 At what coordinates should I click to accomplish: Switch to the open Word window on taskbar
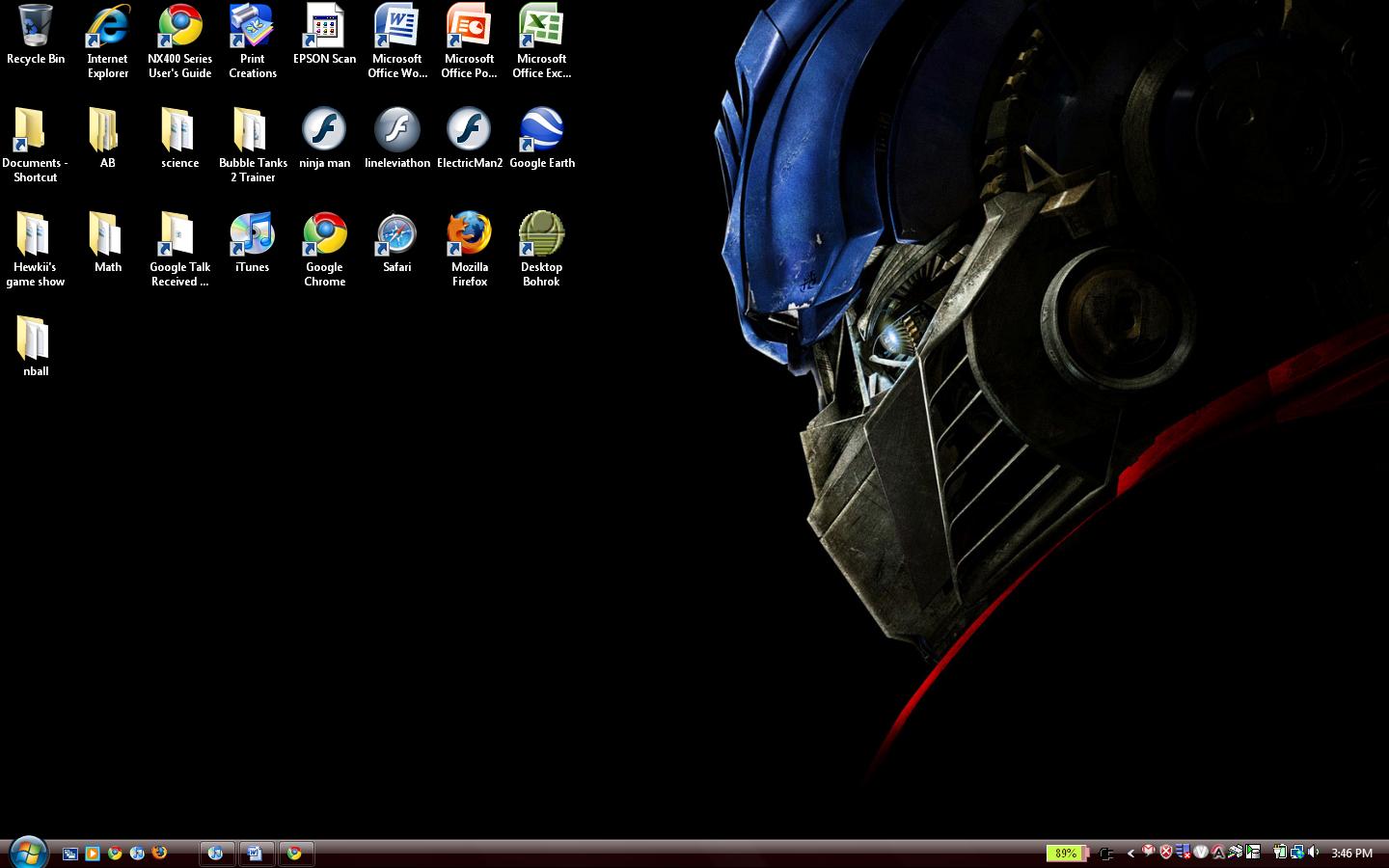point(256,854)
